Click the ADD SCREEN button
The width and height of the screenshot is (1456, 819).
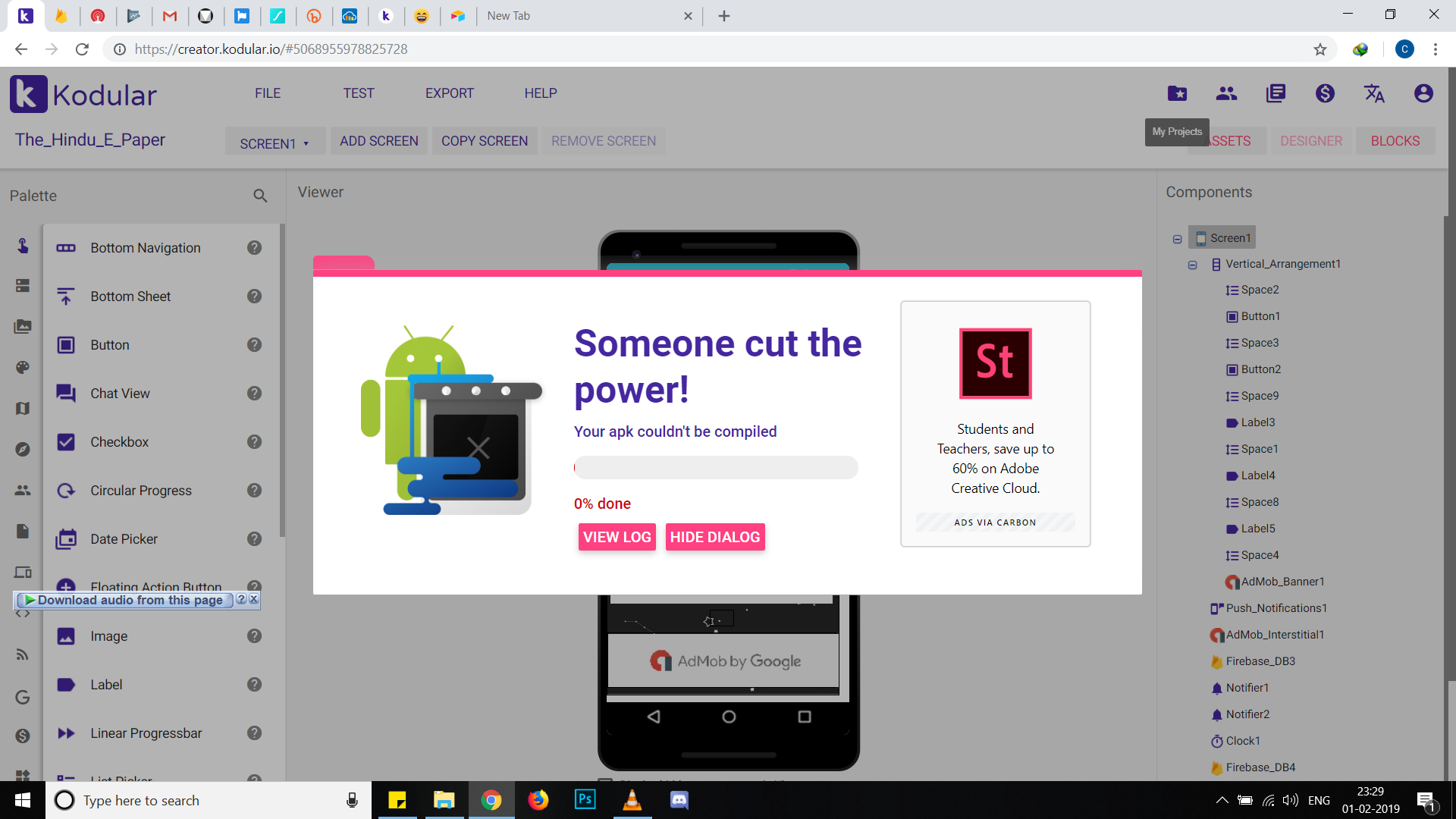[379, 141]
